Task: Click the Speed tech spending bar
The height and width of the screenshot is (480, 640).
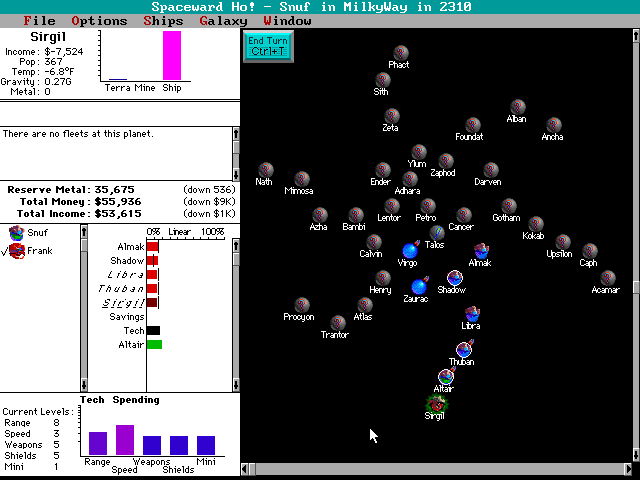Action: point(125,440)
